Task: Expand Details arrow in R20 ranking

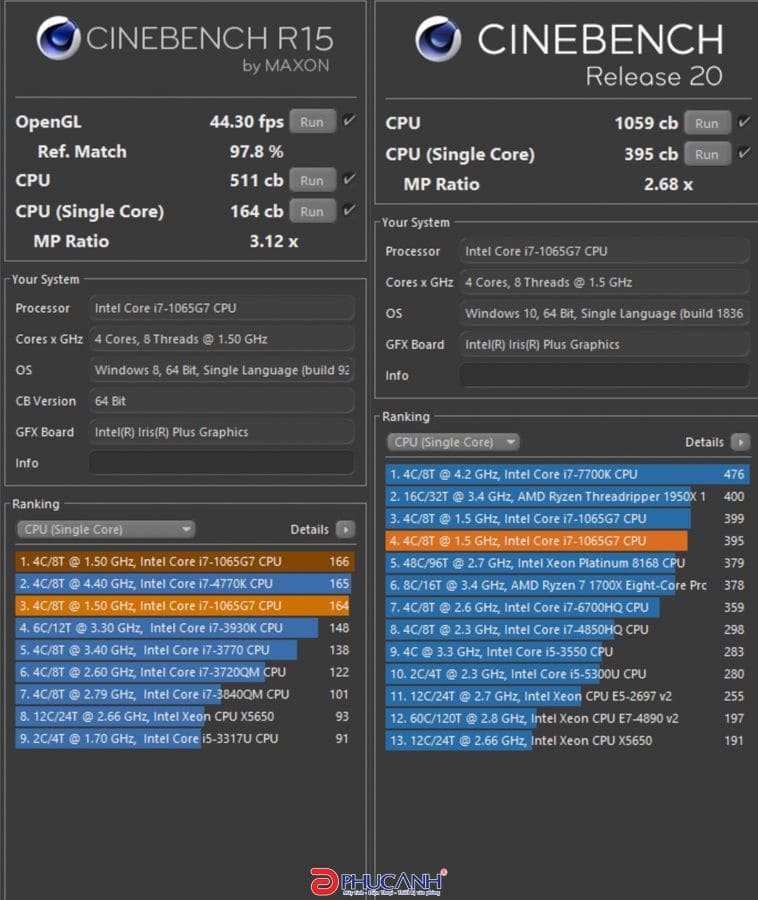Action: (740, 442)
